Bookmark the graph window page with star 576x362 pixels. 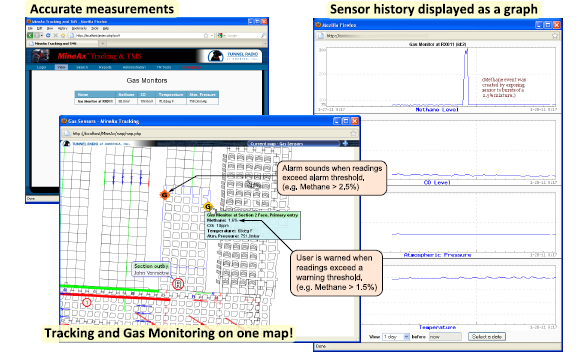555,36
